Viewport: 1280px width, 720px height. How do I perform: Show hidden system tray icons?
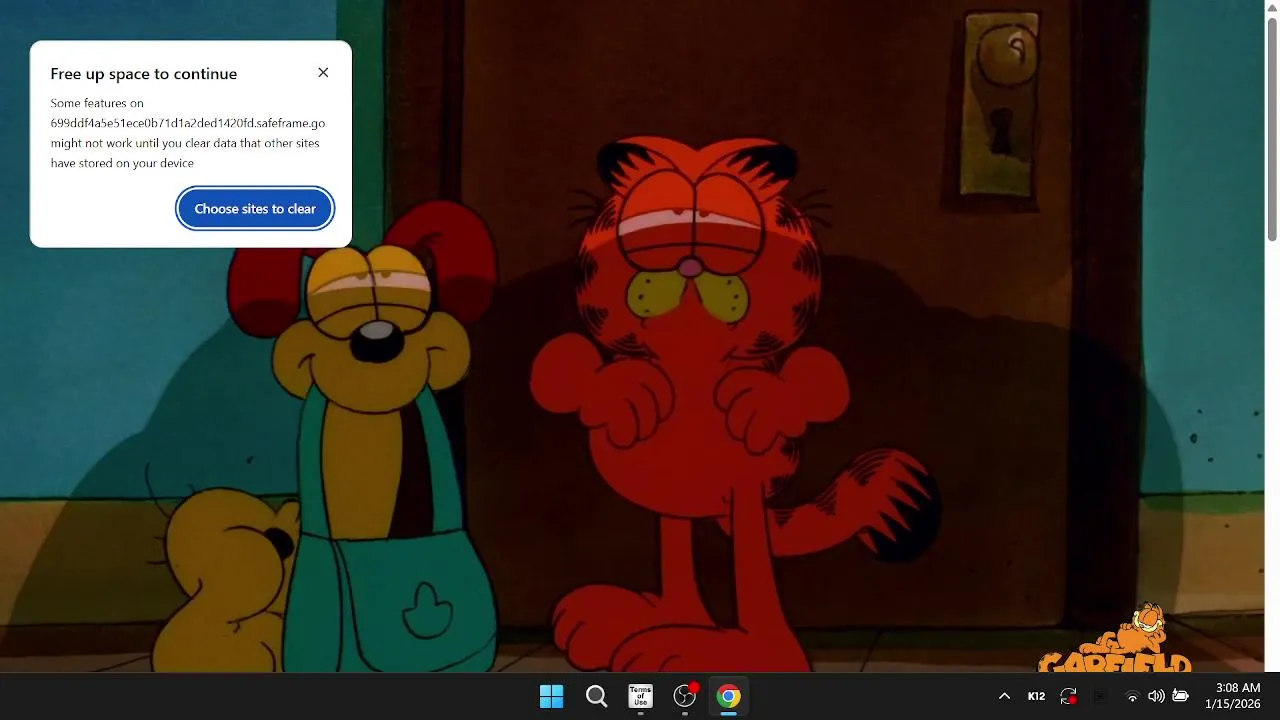coord(1004,696)
